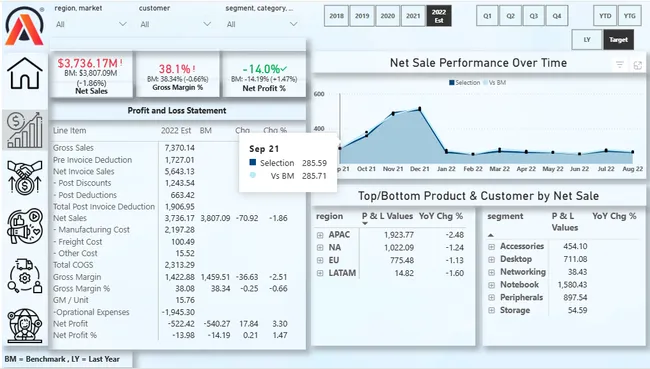Image resolution: width=650 pixels, height=369 pixels.
Task: Expand the APAC region row
Action: tap(320, 235)
